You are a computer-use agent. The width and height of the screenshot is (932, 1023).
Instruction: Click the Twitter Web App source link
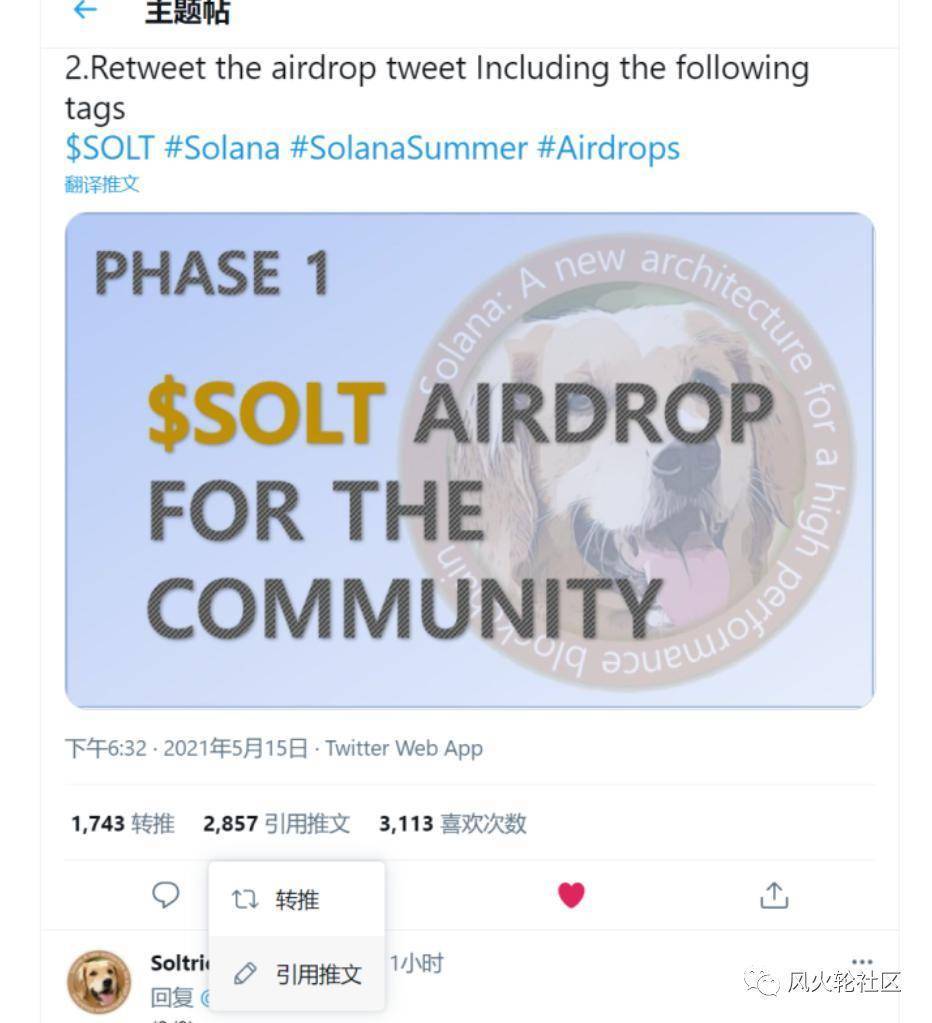pyautogui.click(x=404, y=748)
